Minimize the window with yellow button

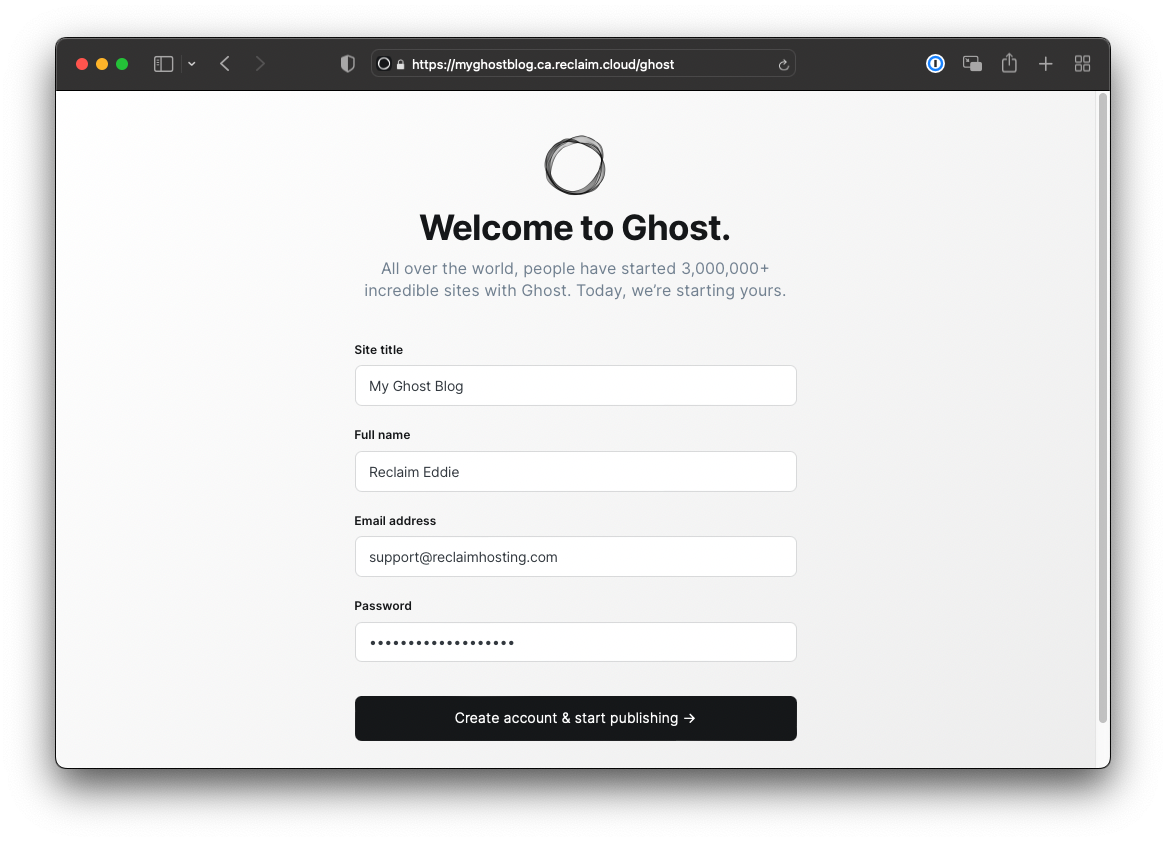click(x=102, y=64)
